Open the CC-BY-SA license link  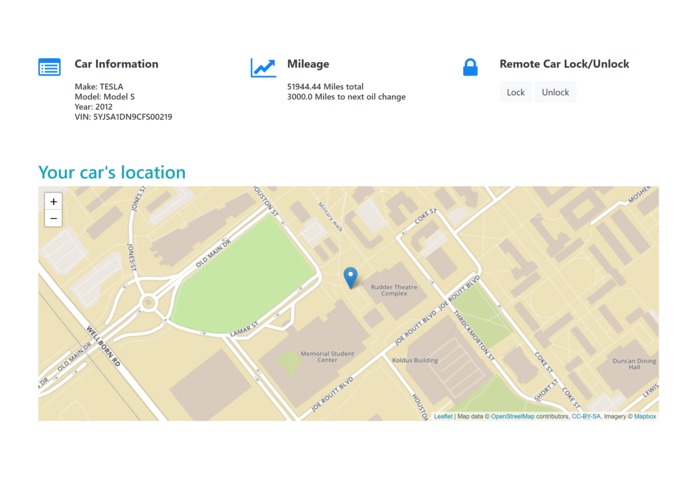pyautogui.click(x=586, y=416)
